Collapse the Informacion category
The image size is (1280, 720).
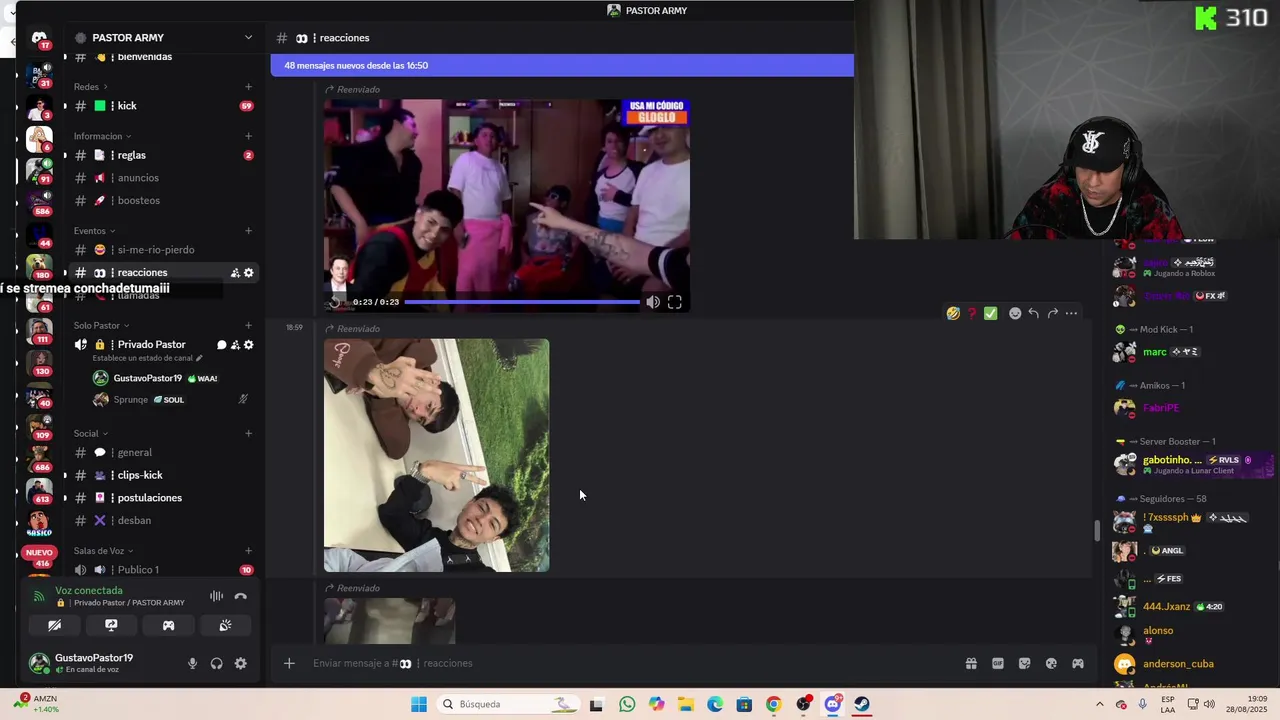pos(102,136)
